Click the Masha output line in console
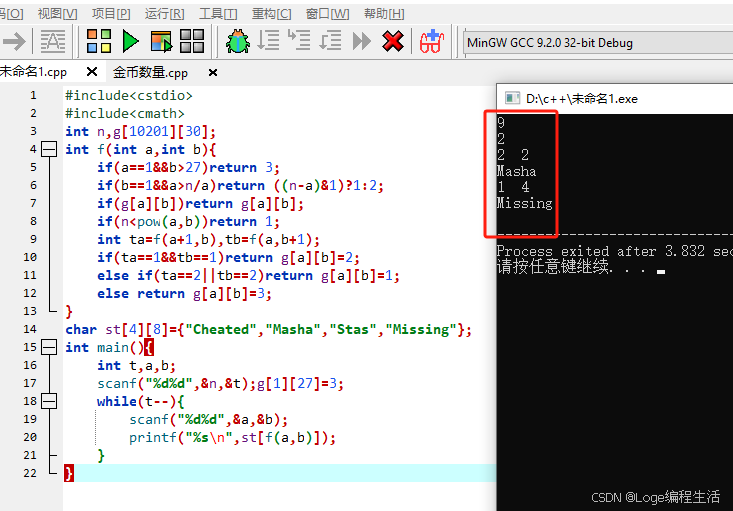733x511 pixels. (x=516, y=171)
